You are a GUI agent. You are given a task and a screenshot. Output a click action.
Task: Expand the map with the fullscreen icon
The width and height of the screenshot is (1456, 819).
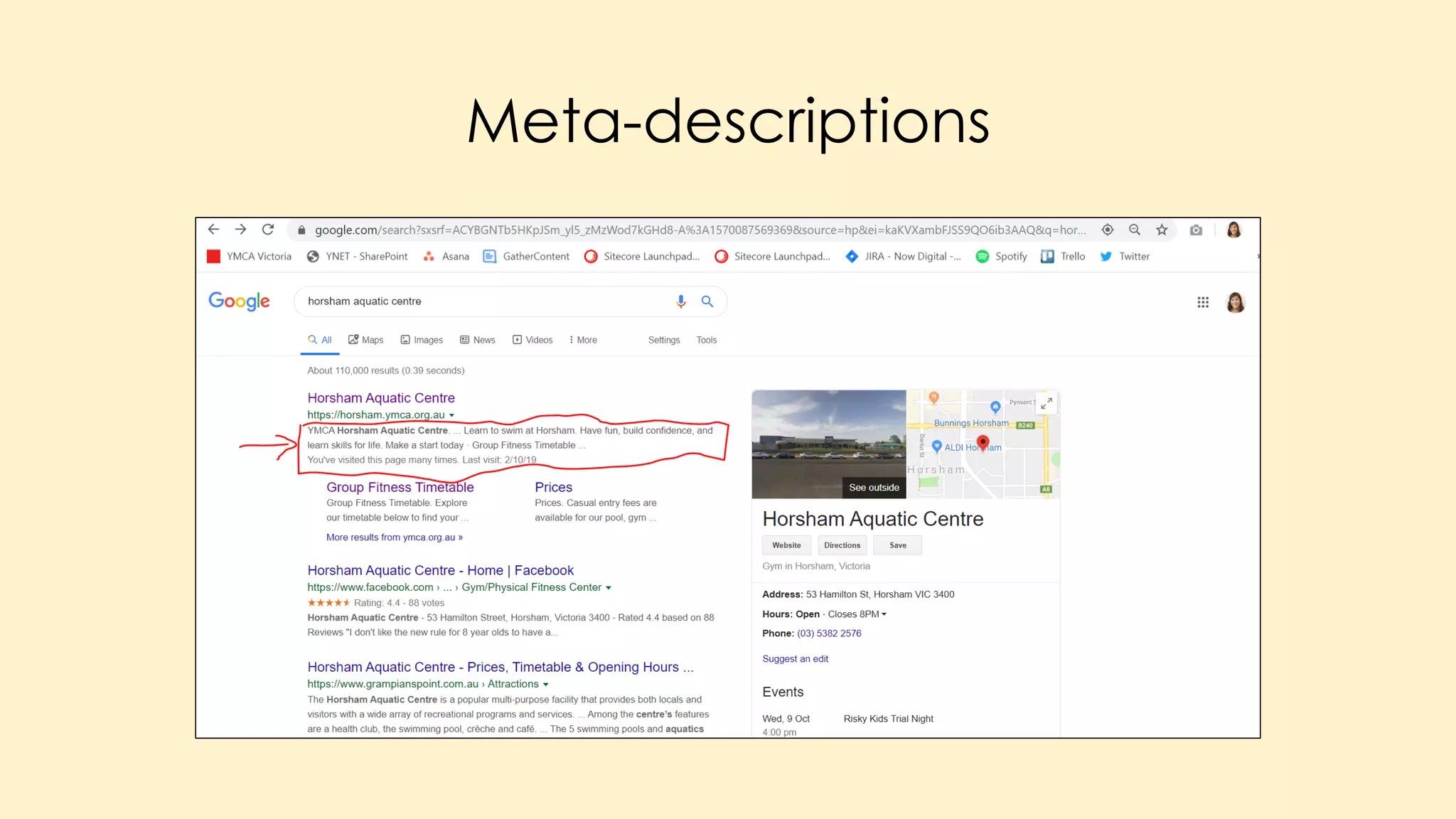pyautogui.click(x=1046, y=403)
